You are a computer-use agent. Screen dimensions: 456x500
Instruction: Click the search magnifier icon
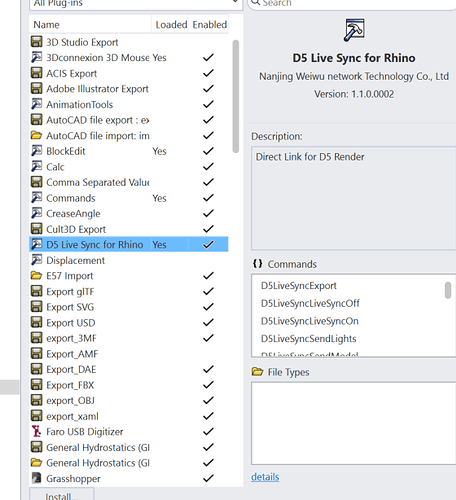255,3
